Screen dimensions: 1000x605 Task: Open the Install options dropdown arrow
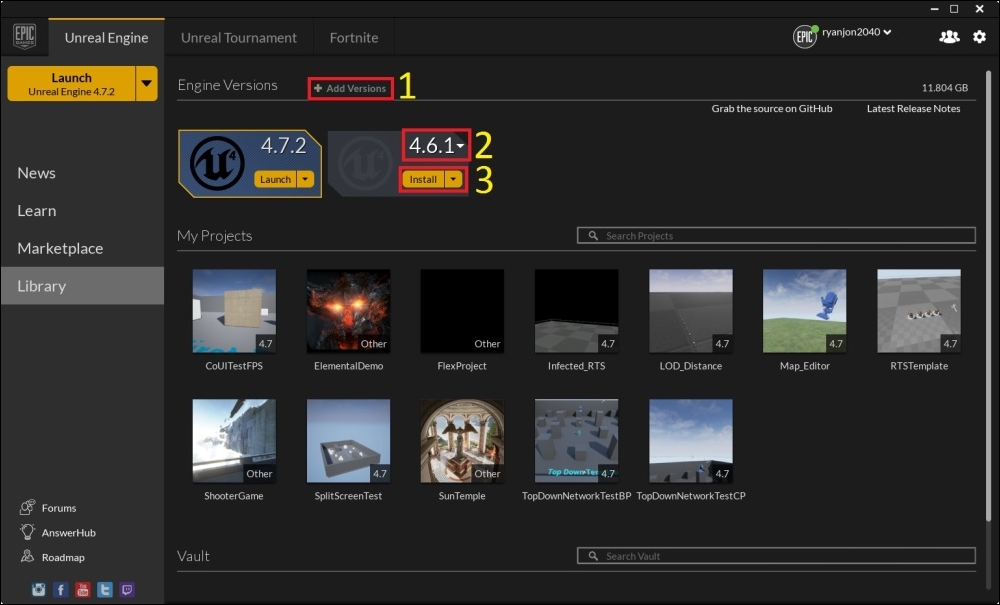[453, 179]
